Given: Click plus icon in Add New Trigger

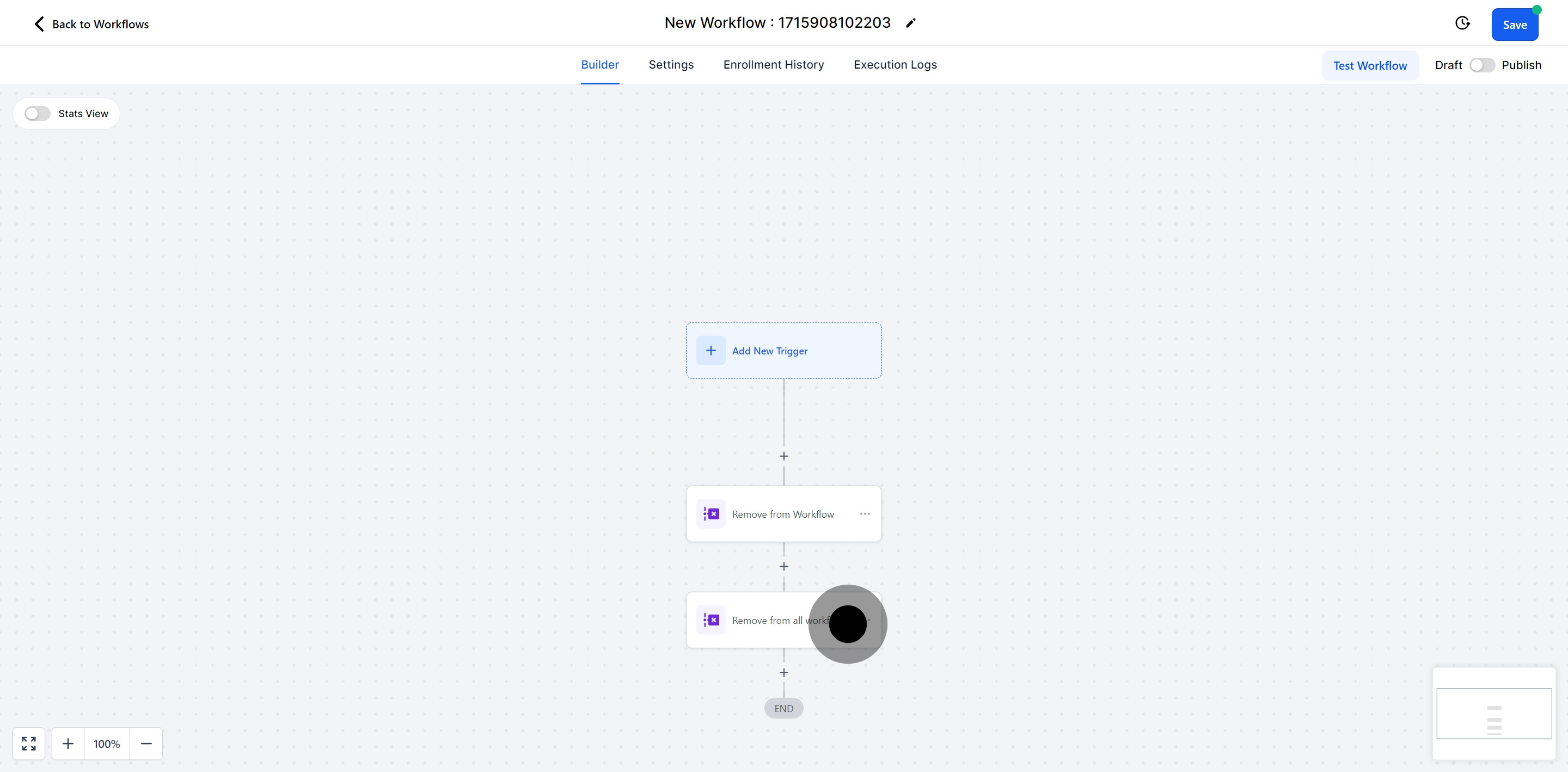Looking at the screenshot, I should point(711,351).
